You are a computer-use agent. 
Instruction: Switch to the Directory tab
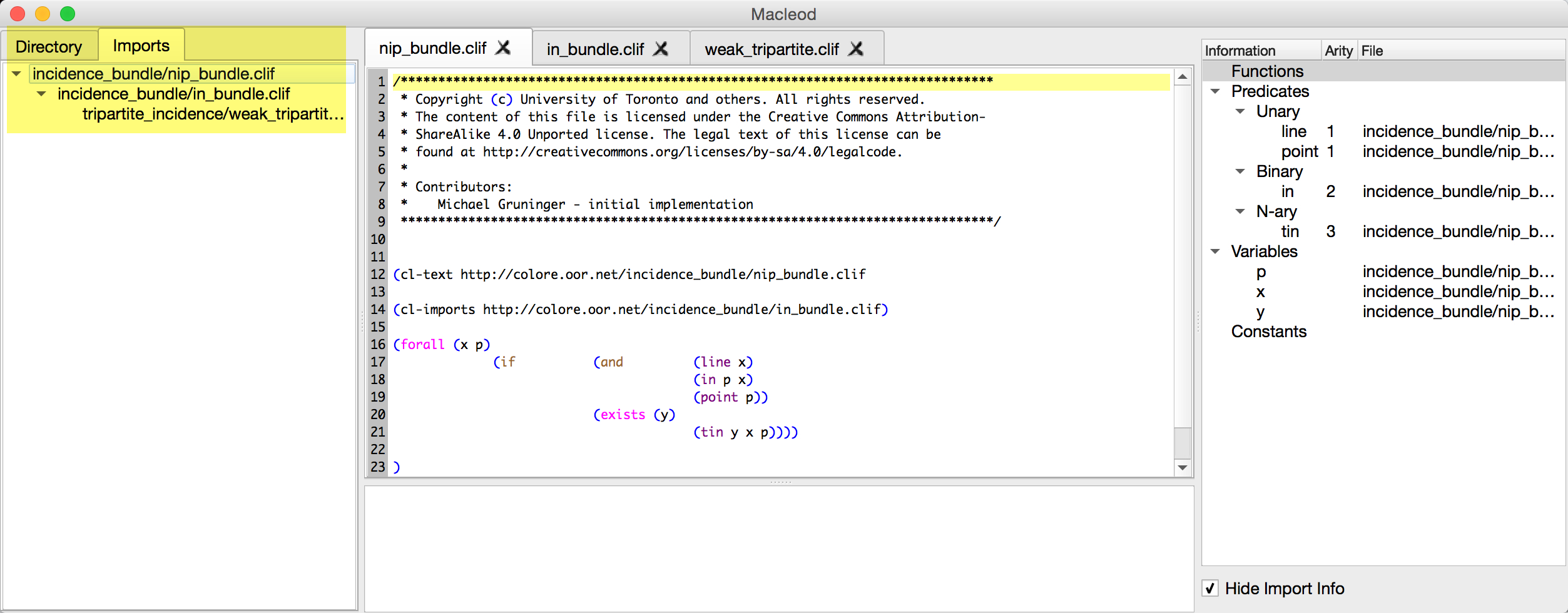click(x=49, y=47)
